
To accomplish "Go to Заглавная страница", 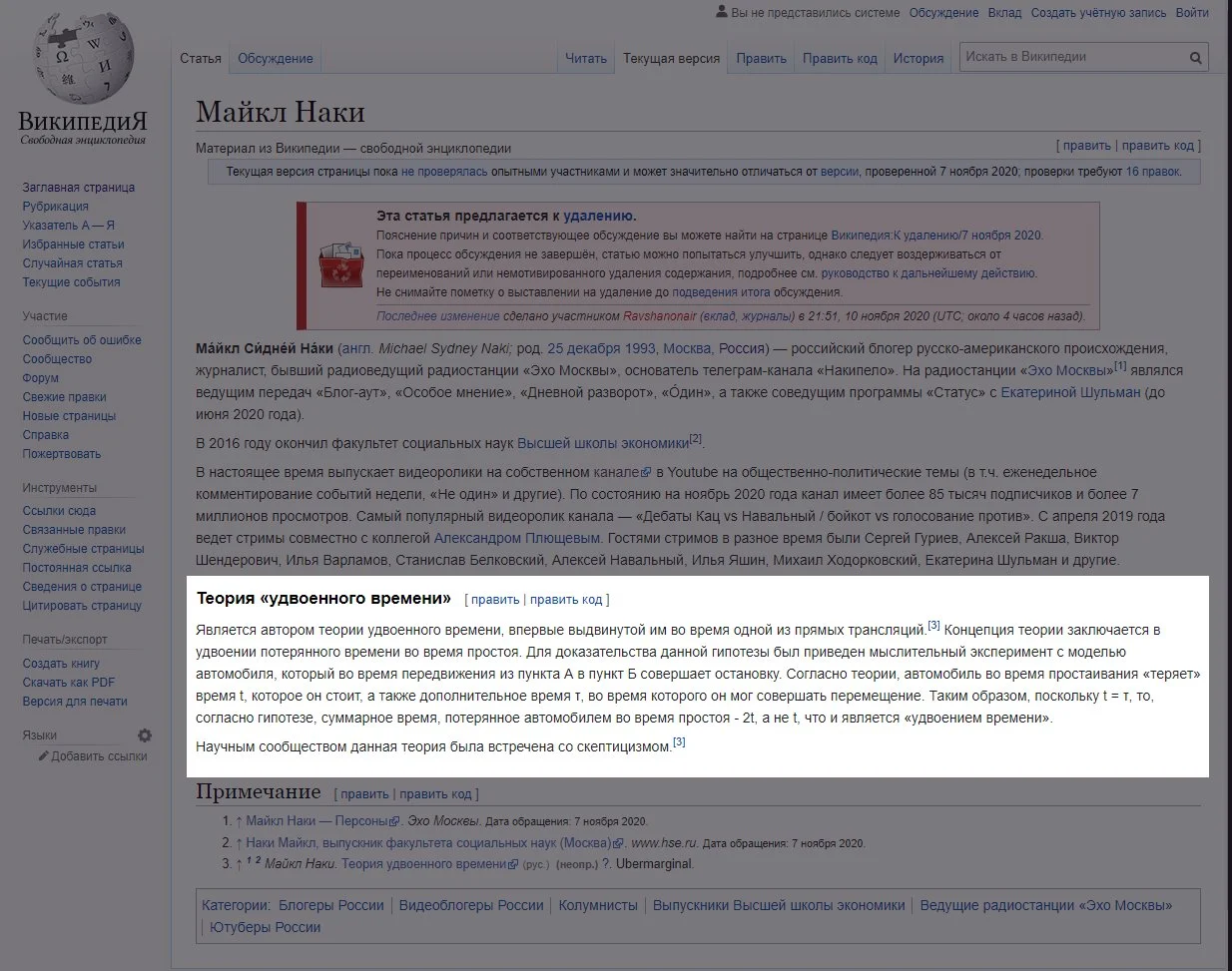I will [x=79, y=188].
